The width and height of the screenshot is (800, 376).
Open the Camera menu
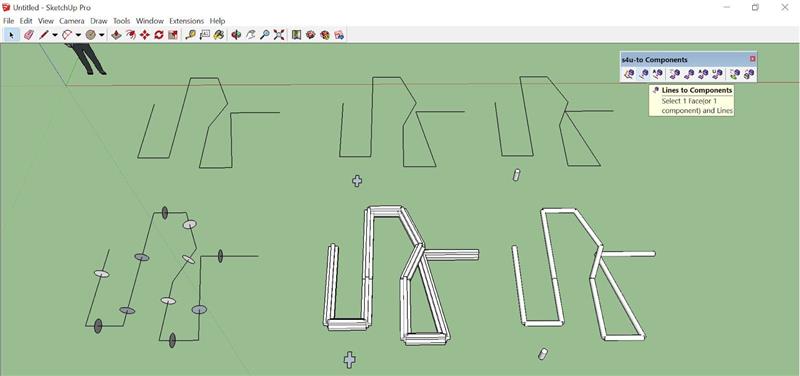(x=72, y=21)
